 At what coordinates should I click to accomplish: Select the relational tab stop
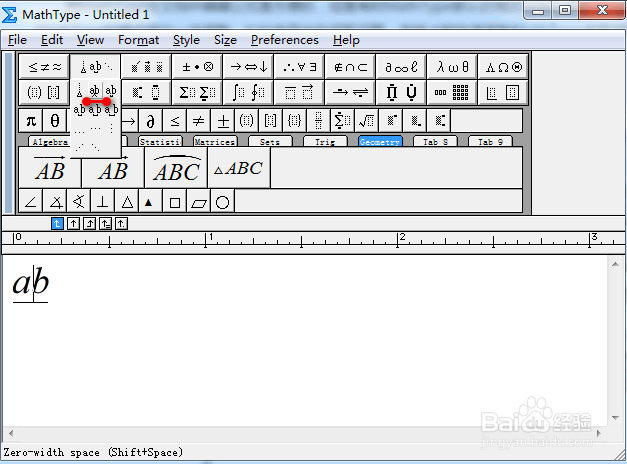click(105, 224)
